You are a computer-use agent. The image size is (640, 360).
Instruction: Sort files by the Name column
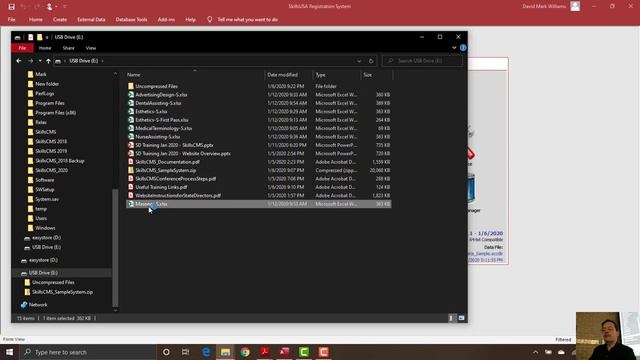click(x=133, y=75)
